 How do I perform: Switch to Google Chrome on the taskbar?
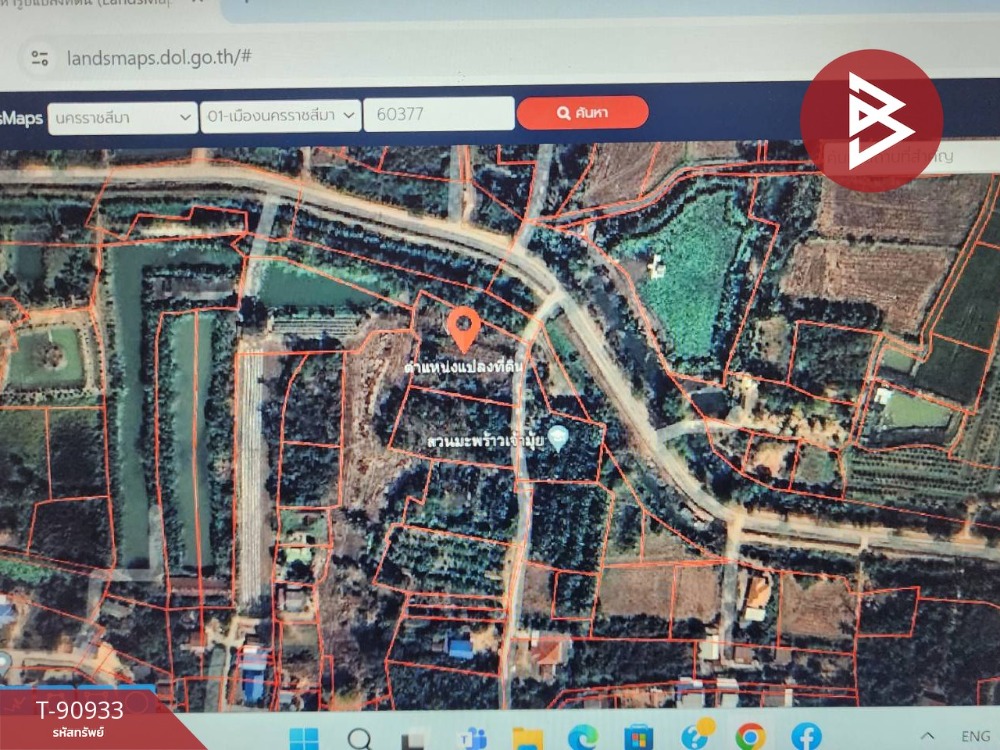[x=750, y=737]
